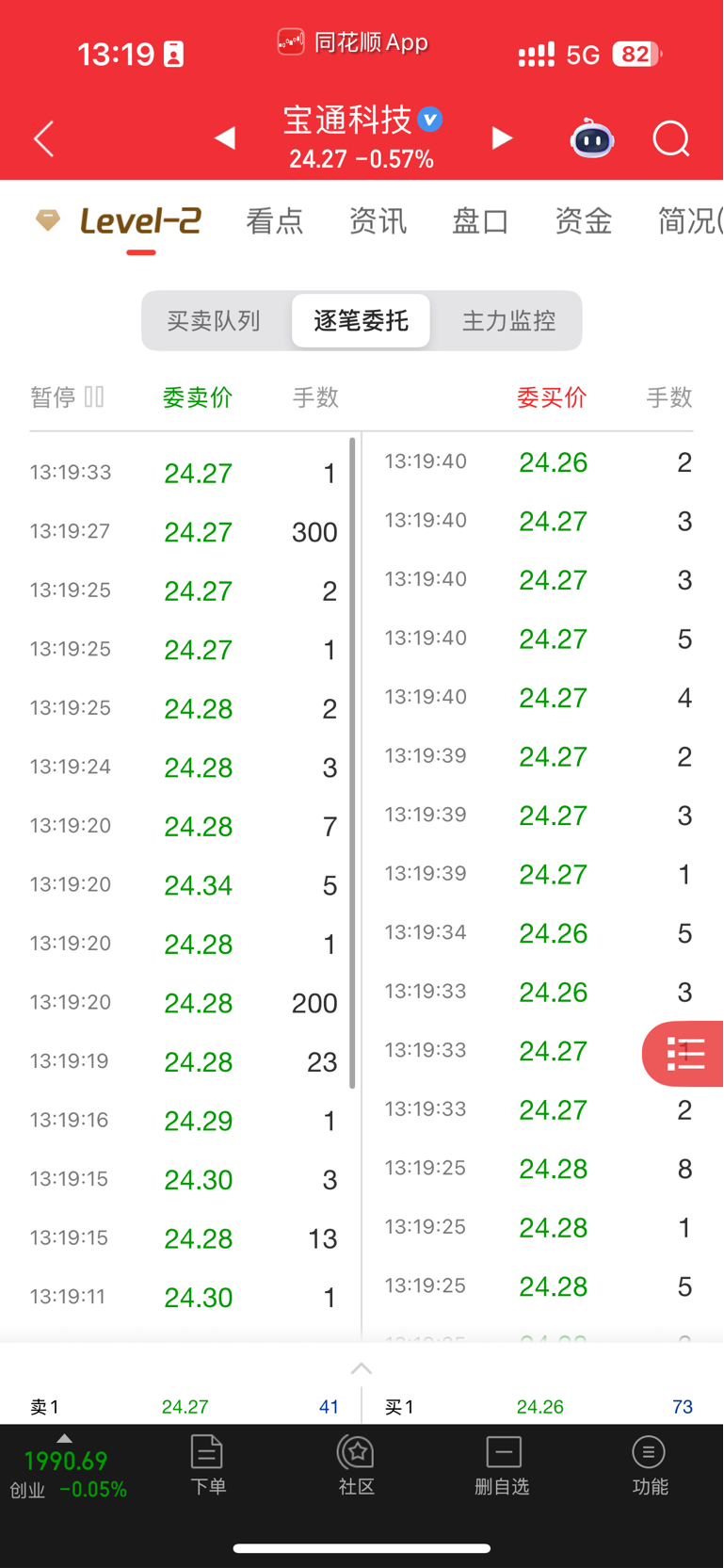
Task: Expand the 创业 index ticker arrow
Action: click(x=64, y=1438)
